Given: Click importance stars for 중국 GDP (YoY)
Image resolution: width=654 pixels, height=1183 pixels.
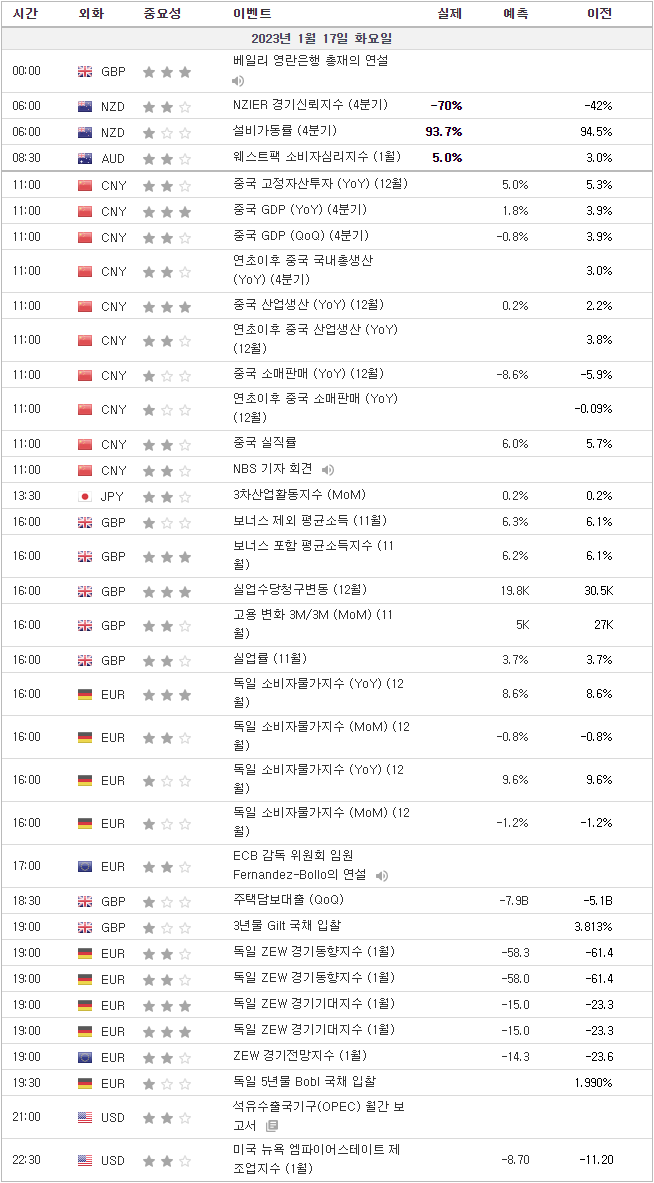Looking at the screenshot, I should pos(167,210).
